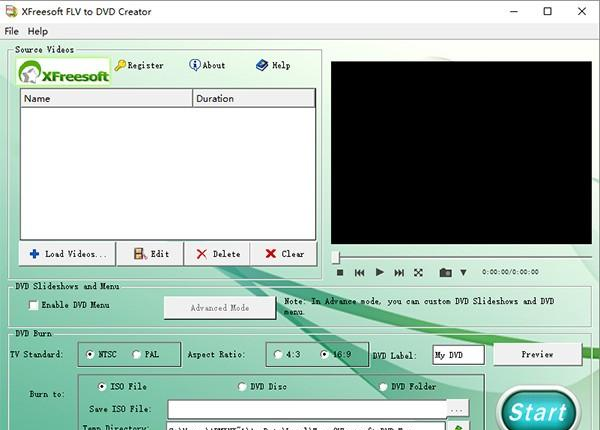Click the black video preview area
The width and height of the screenshot is (600, 430).
pyautogui.click(x=461, y=152)
